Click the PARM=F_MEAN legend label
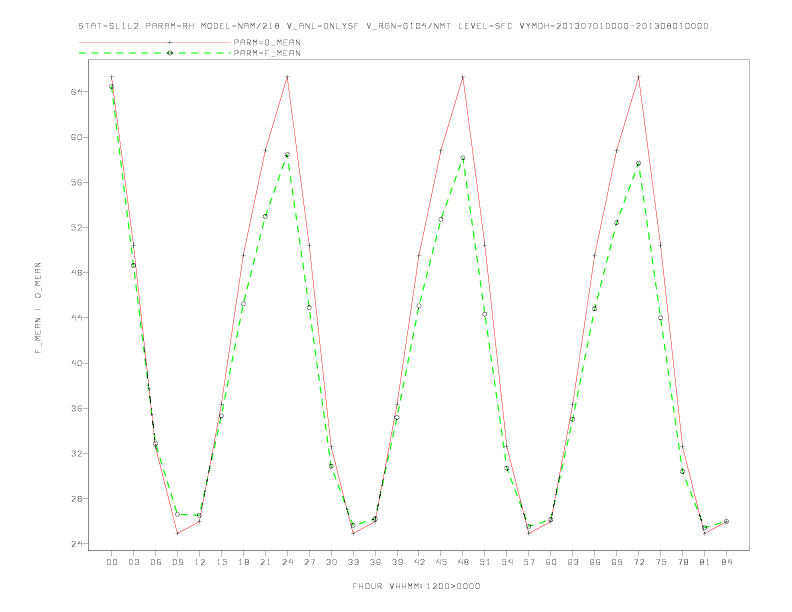This screenshot has width=792, height=612. 267,53
